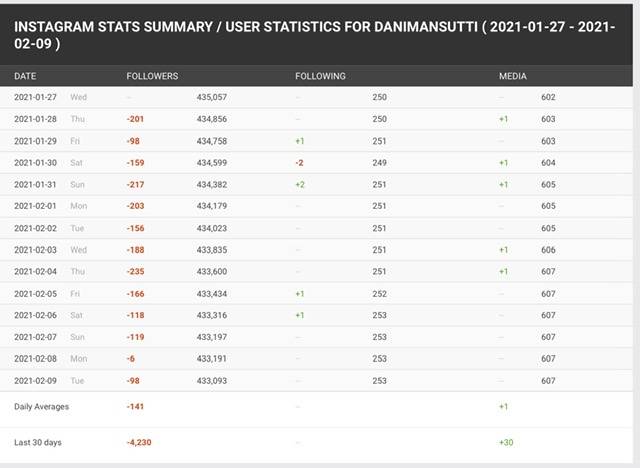640x468 pixels.
Task: Select the follower count 434,856
Action: click(211, 119)
